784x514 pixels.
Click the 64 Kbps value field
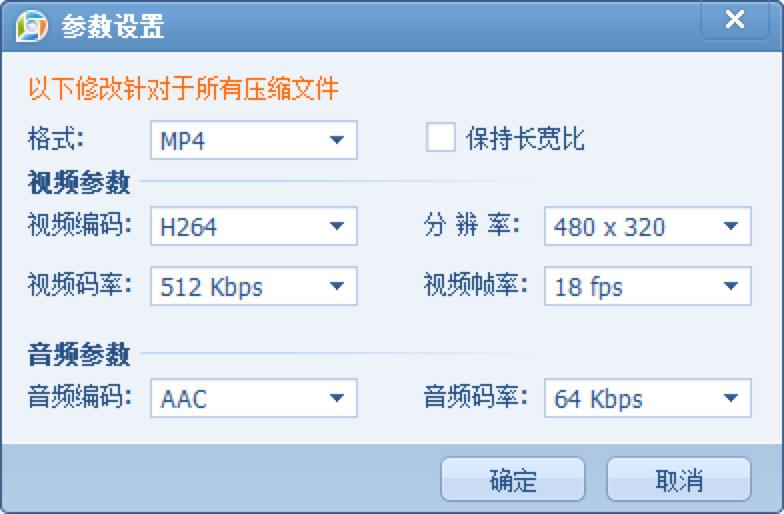tap(599, 399)
